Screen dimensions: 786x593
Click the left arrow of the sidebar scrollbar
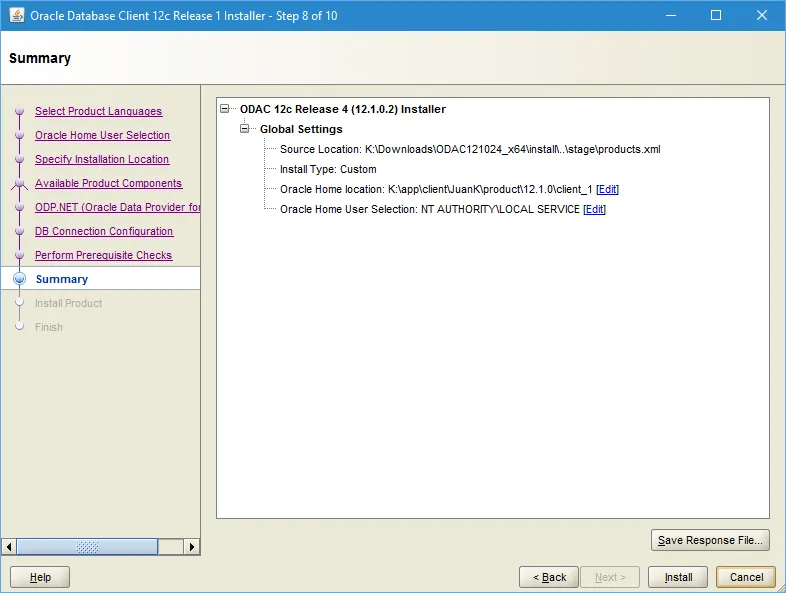tap(9, 546)
